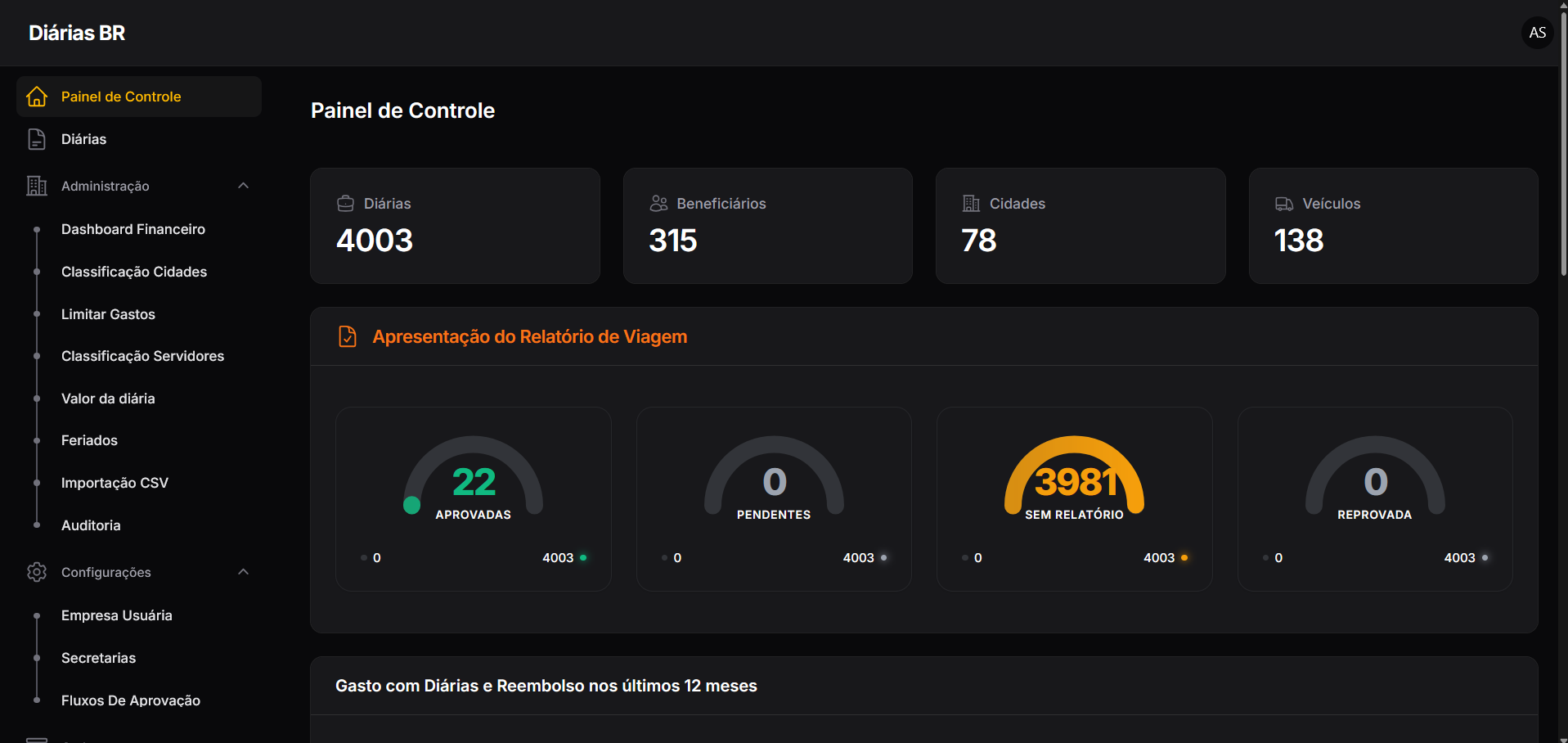Screen dimensions: 1568x743
Task: Click the Gasto com Diárias e Reembolso heading
Action: tap(546, 686)
